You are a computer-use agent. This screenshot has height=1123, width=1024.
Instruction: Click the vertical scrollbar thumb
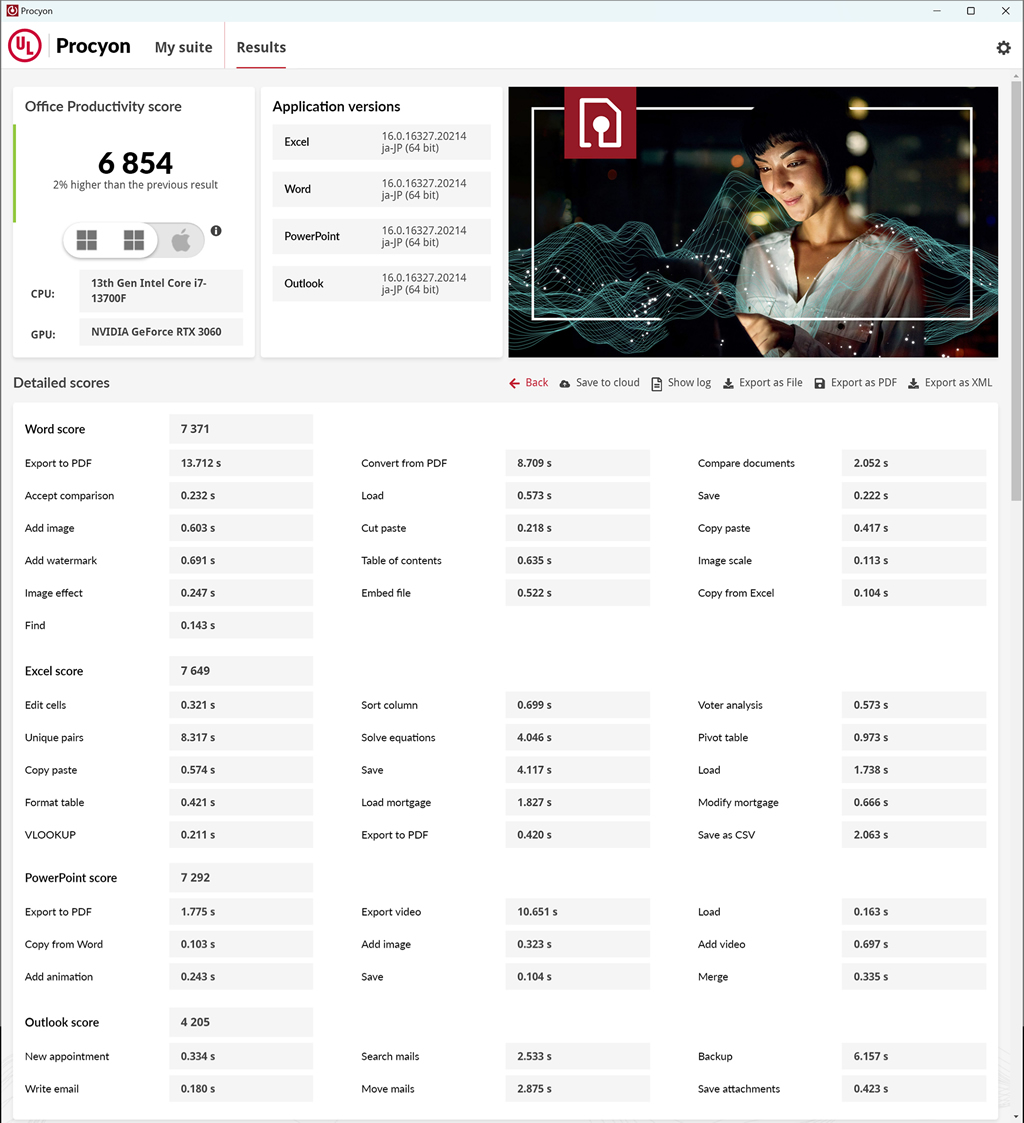(1016, 290)
